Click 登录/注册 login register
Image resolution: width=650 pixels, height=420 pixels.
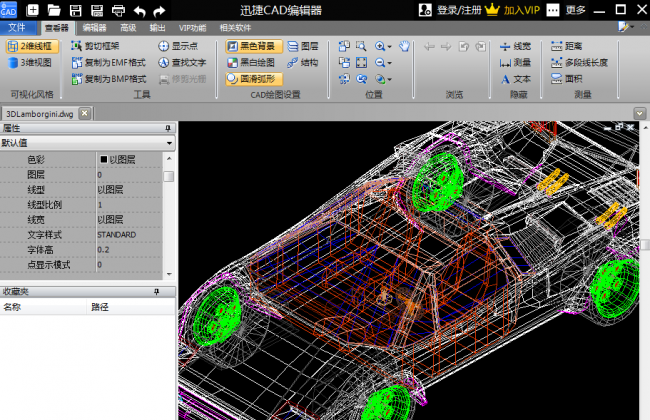point(450,10)
